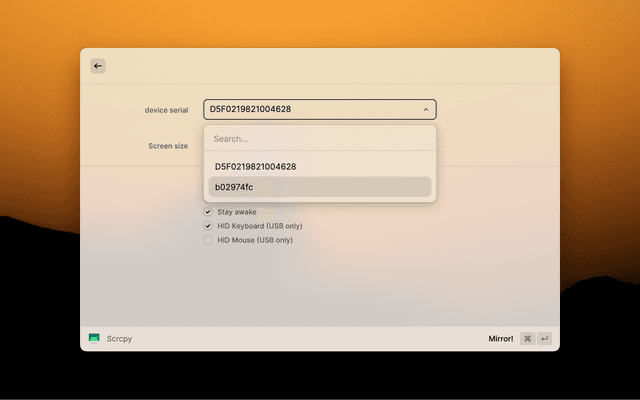
Task: Click the "Screen size" field label
Action: click(168, 146)
